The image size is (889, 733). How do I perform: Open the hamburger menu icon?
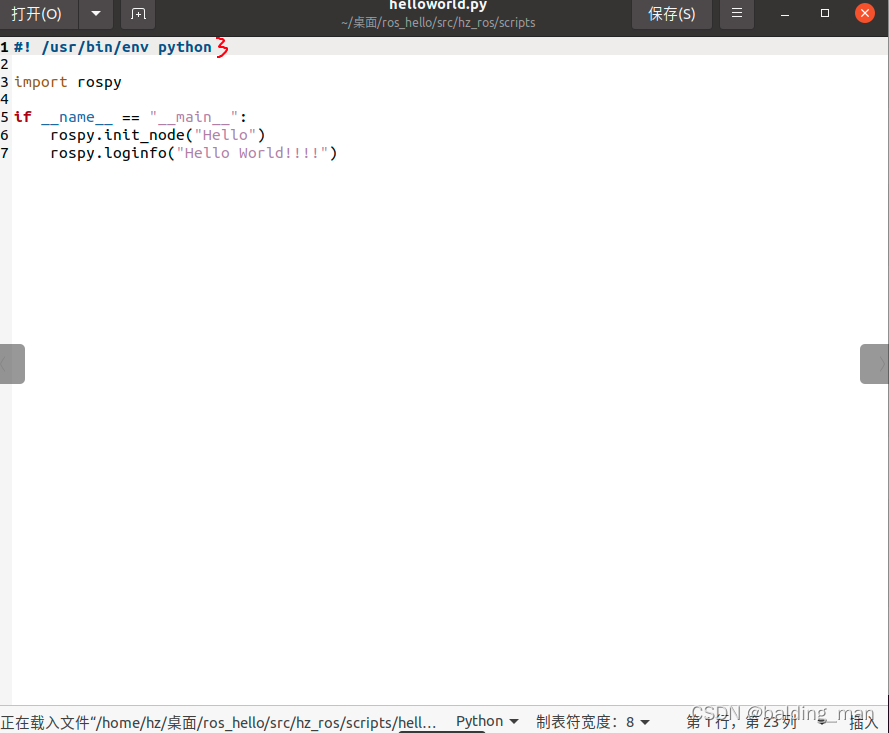click(736, 14)
